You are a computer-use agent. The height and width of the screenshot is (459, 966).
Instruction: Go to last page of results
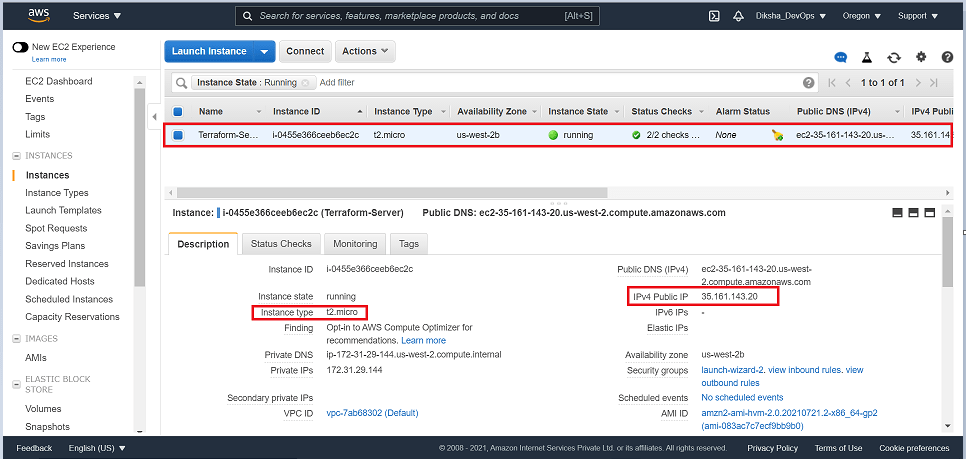(x=934, y=83)
